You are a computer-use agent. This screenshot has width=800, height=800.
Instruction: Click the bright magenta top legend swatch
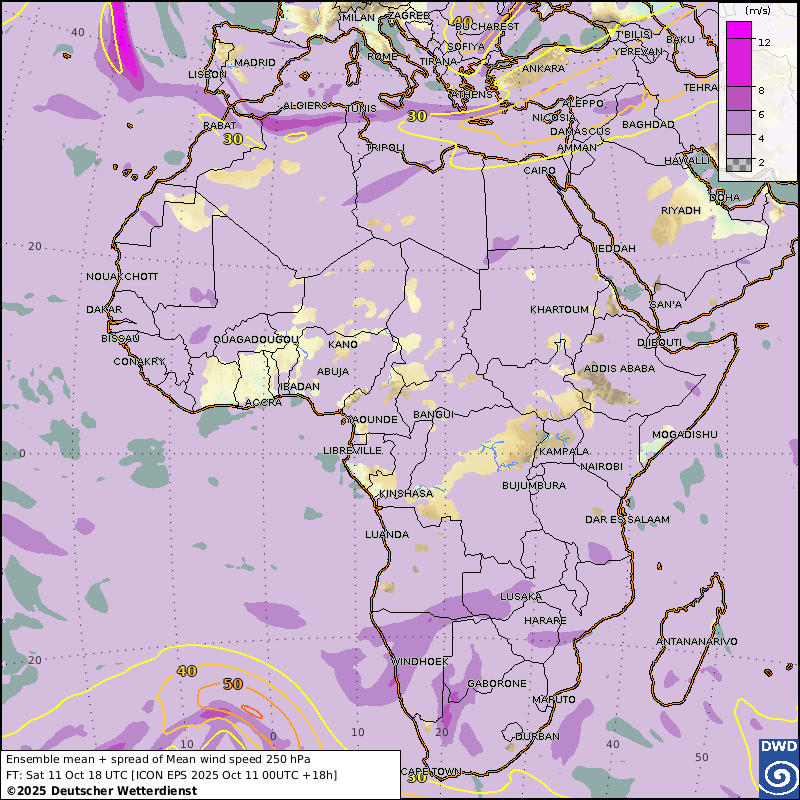738,30
